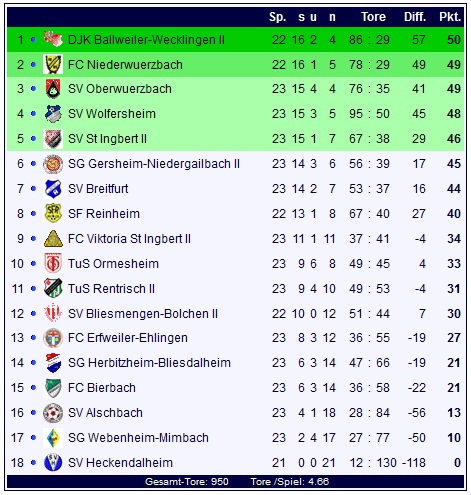Click the Pkt. column header

[x=450, y=17]
